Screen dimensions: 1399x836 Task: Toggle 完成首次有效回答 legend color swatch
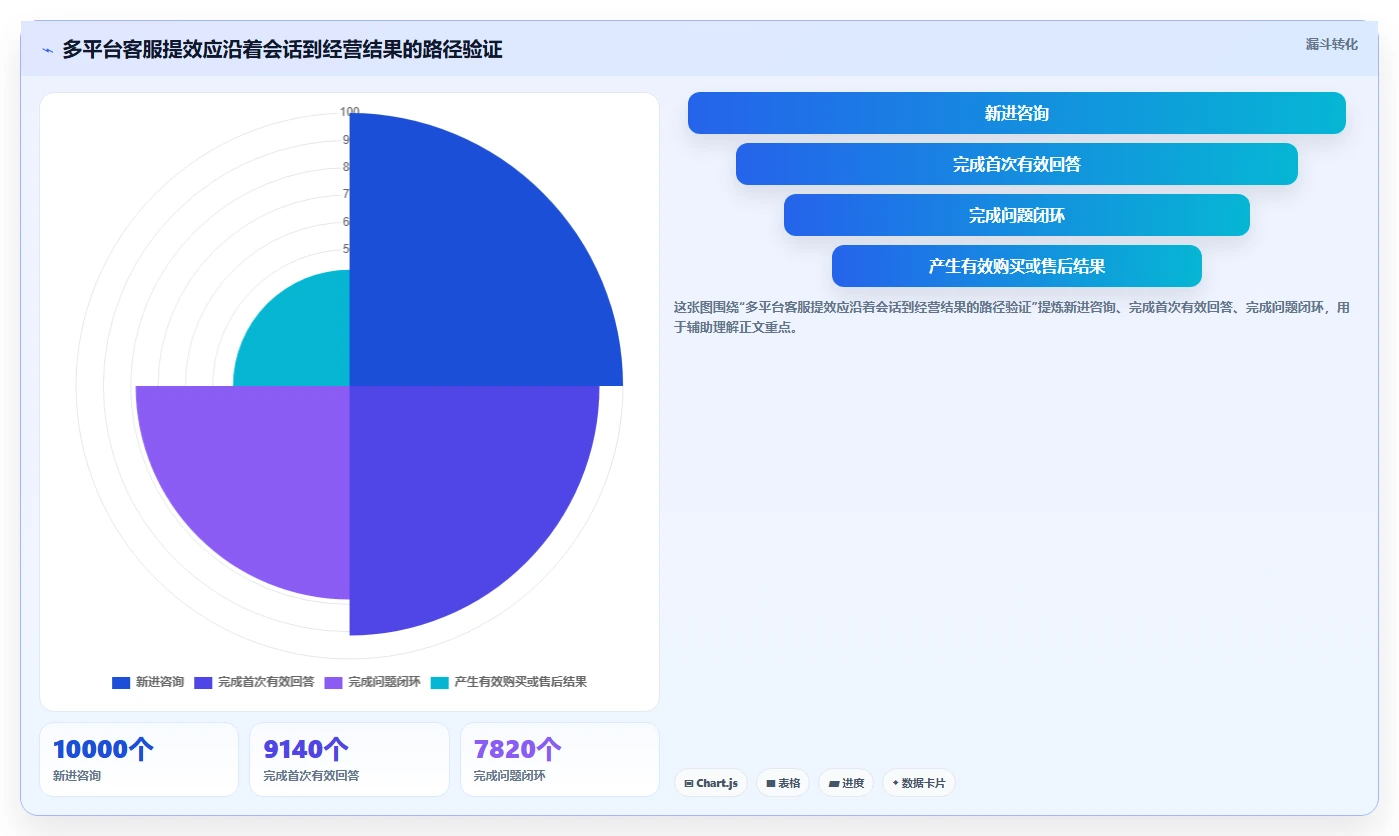[203, 683]
